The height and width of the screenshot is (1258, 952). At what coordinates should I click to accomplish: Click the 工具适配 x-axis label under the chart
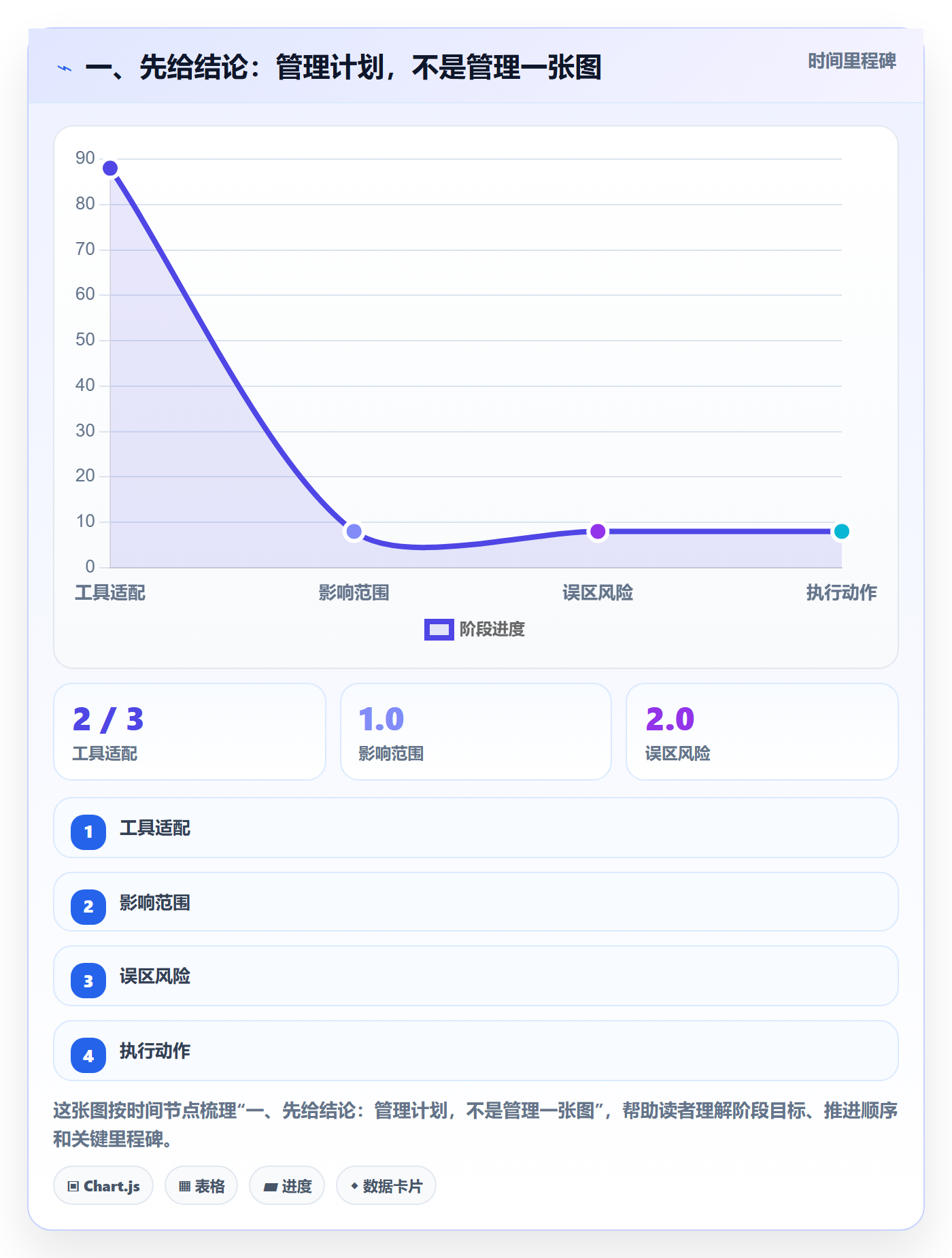coord(110,593)
